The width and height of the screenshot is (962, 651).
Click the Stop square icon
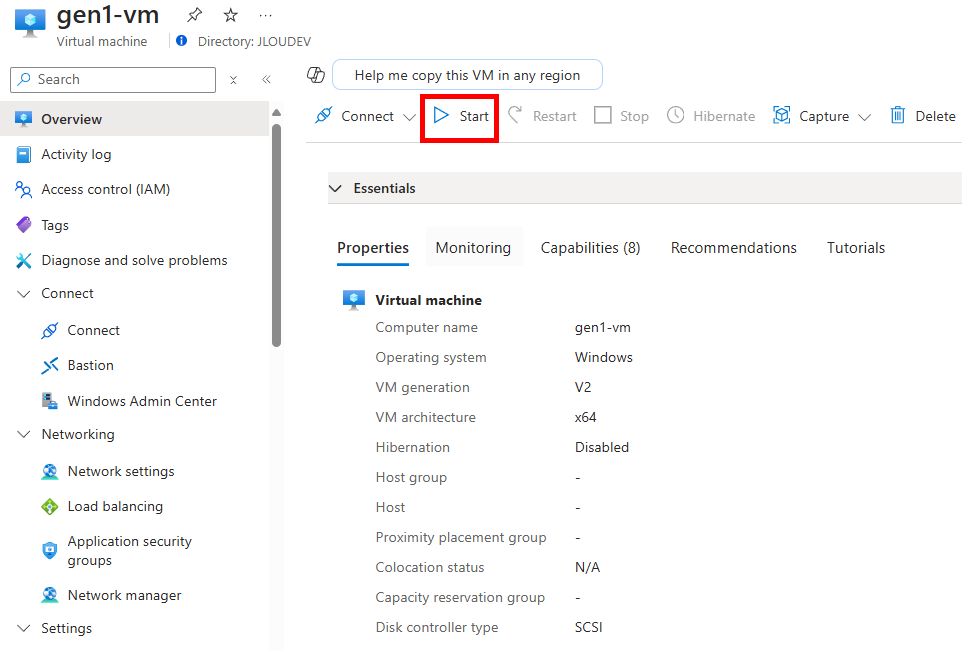click(602, 115)
